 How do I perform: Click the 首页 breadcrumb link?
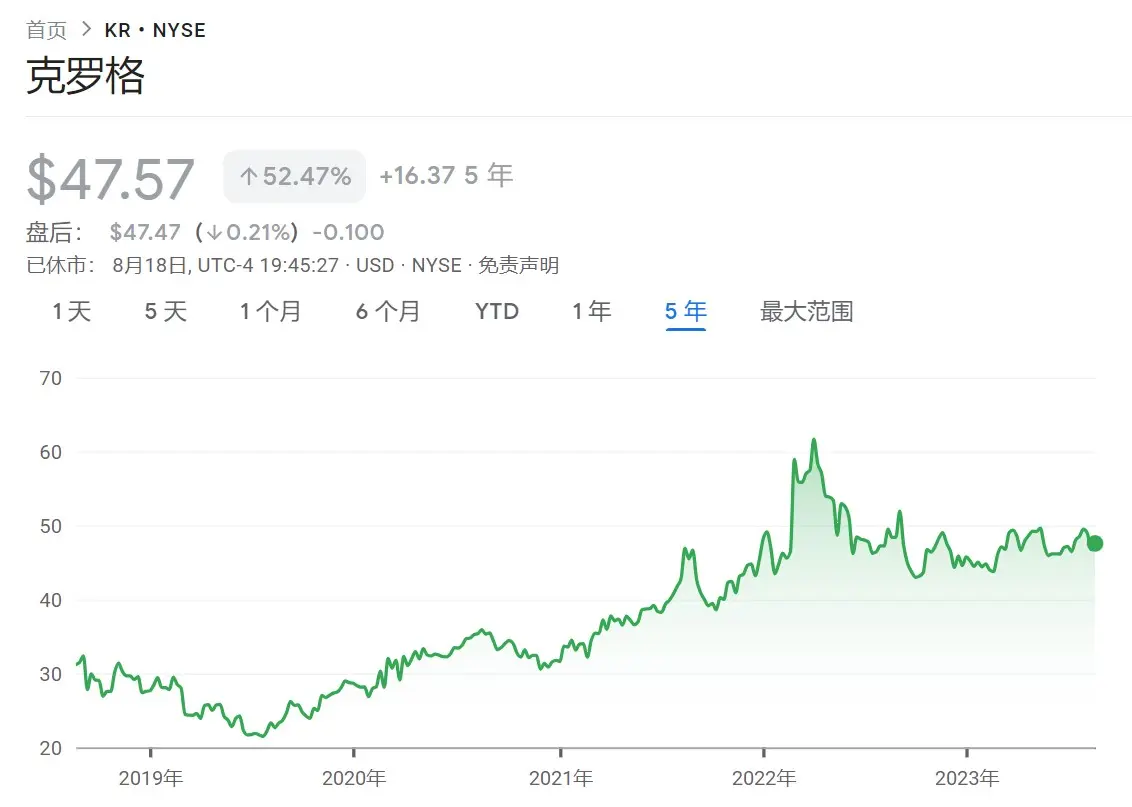[46, 30]
